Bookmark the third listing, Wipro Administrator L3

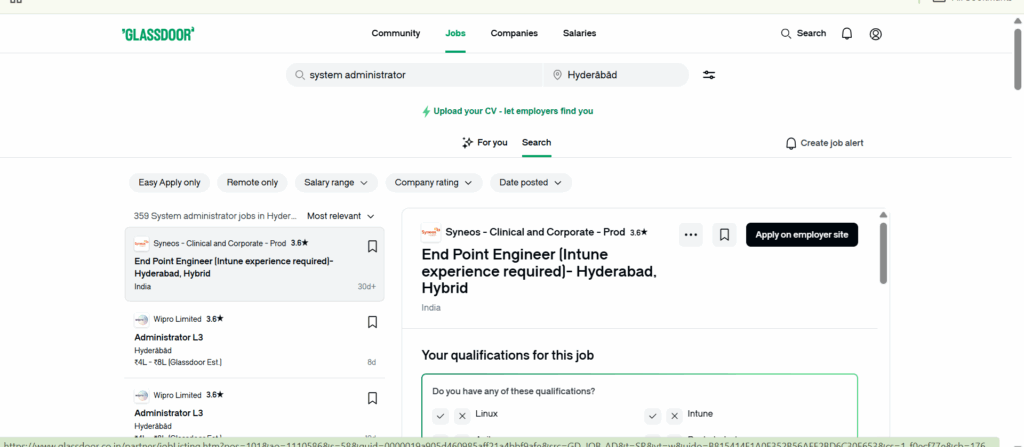(372, 398)
